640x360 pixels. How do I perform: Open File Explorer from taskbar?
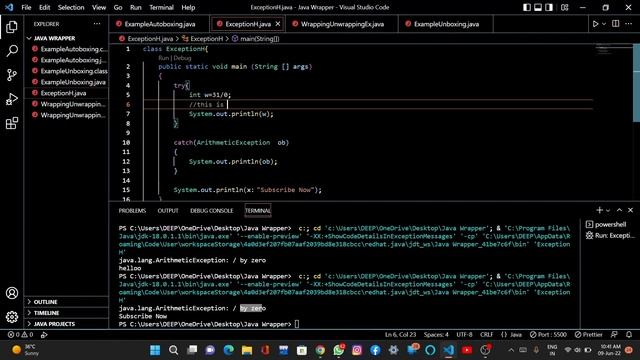coord(247,350)
